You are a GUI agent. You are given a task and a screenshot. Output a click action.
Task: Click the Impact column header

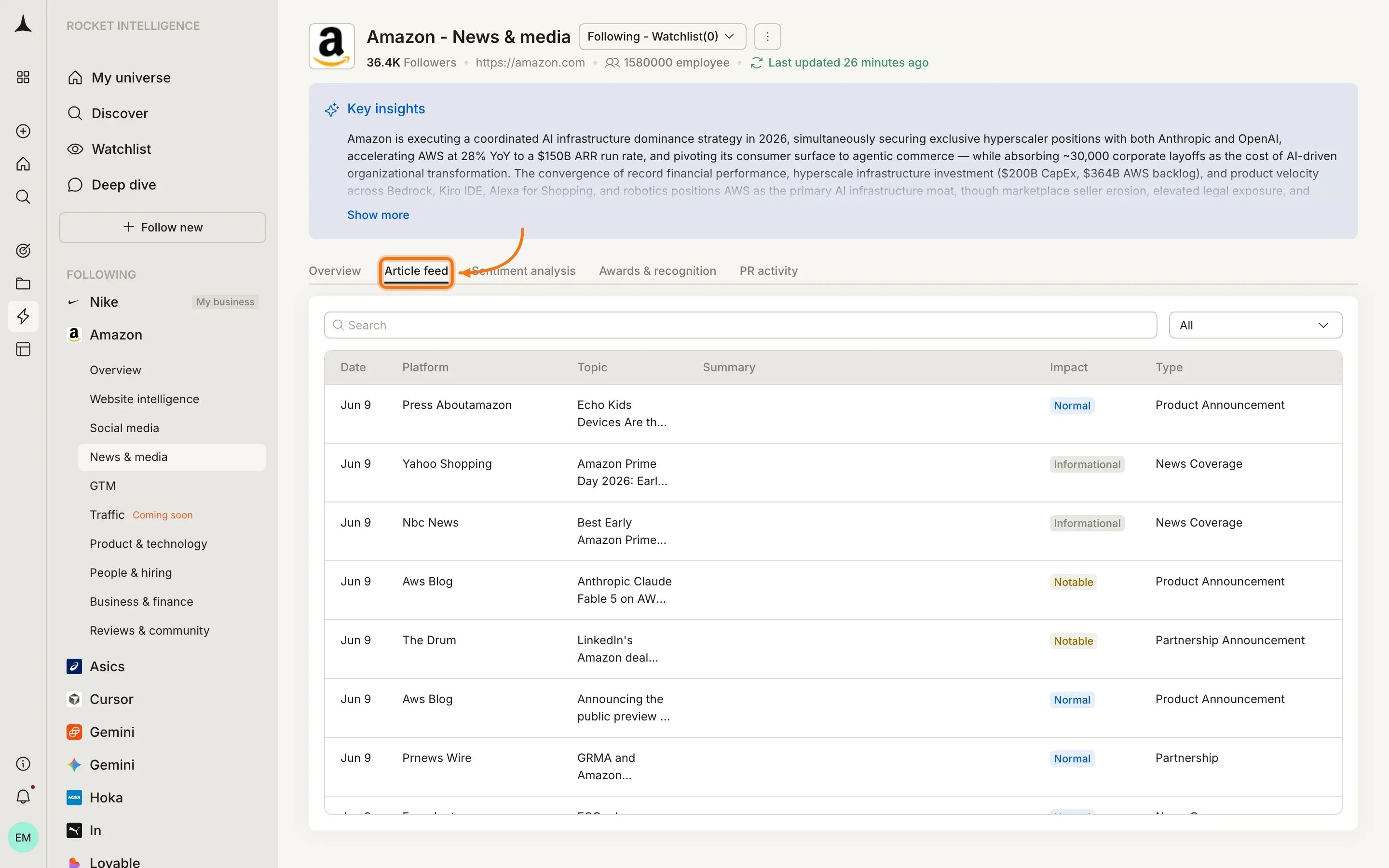(1068, 367)
